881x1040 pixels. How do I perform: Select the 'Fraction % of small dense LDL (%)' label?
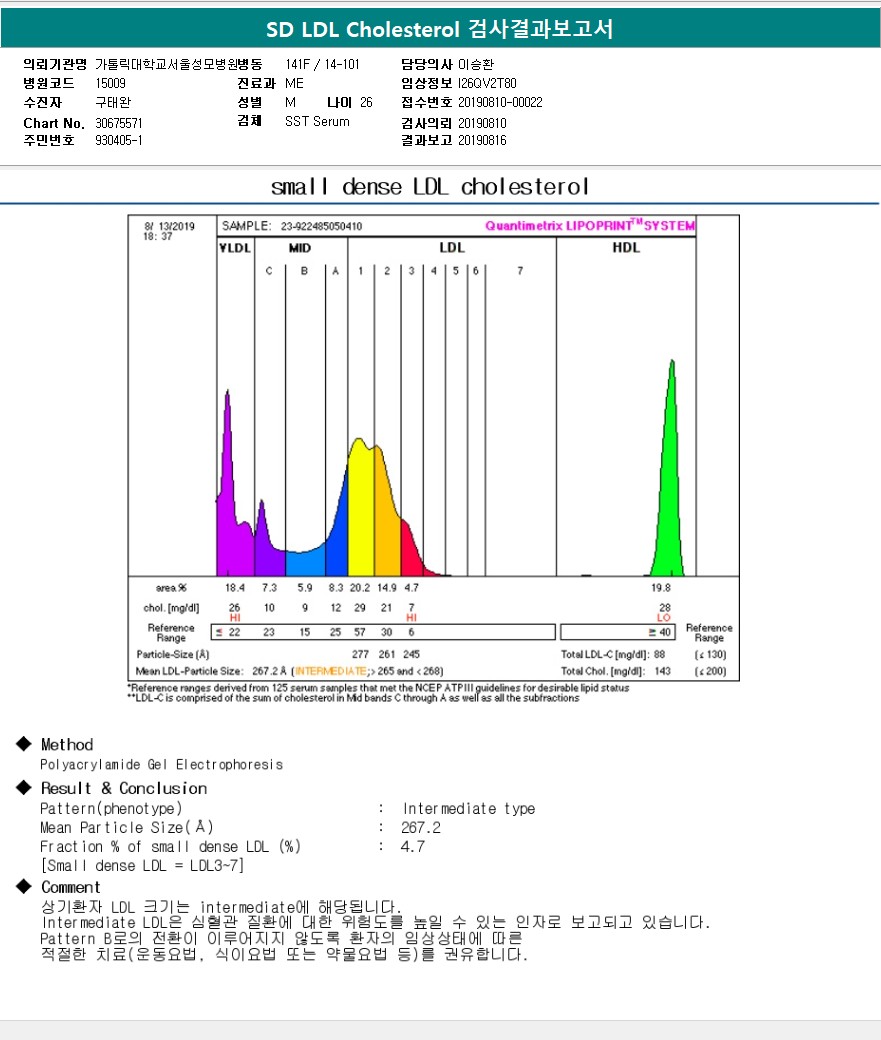click(170, 847)
